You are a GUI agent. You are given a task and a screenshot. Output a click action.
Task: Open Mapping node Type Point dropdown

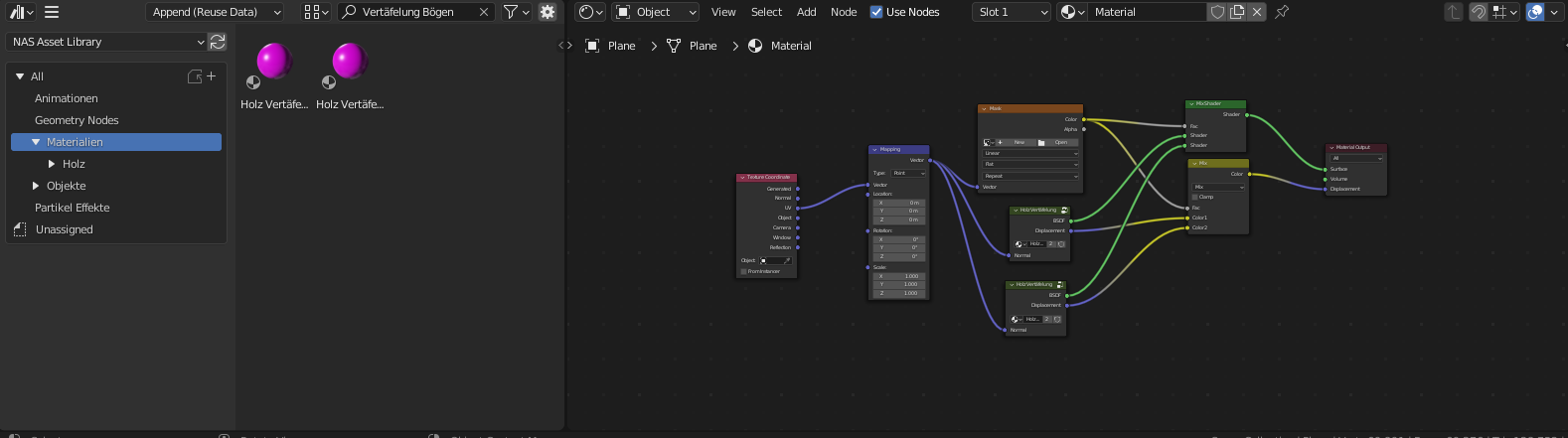click(x=908, y=173)
